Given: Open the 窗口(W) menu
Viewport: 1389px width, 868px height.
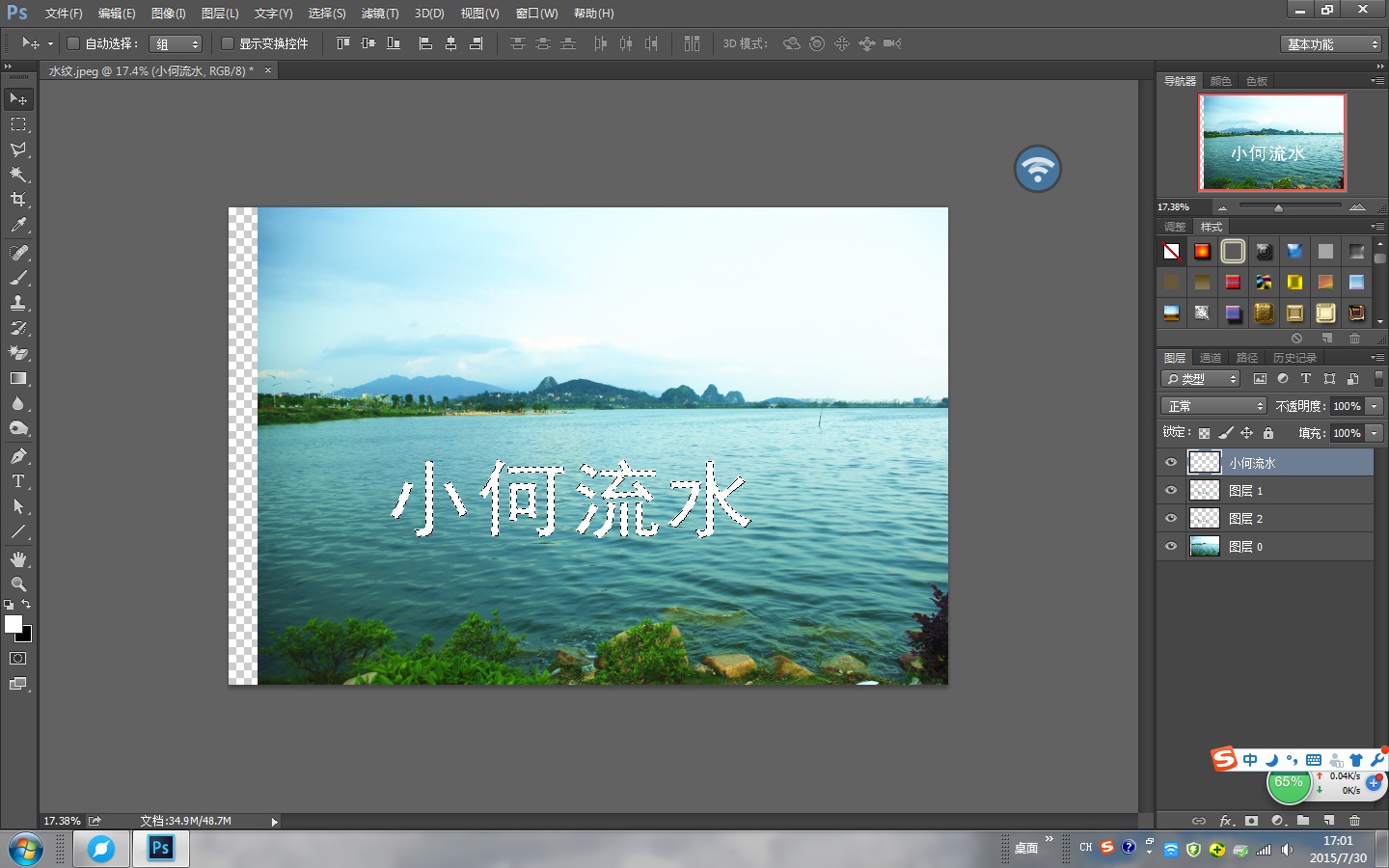Looking at the screenshot, I should tap(537, 14).
